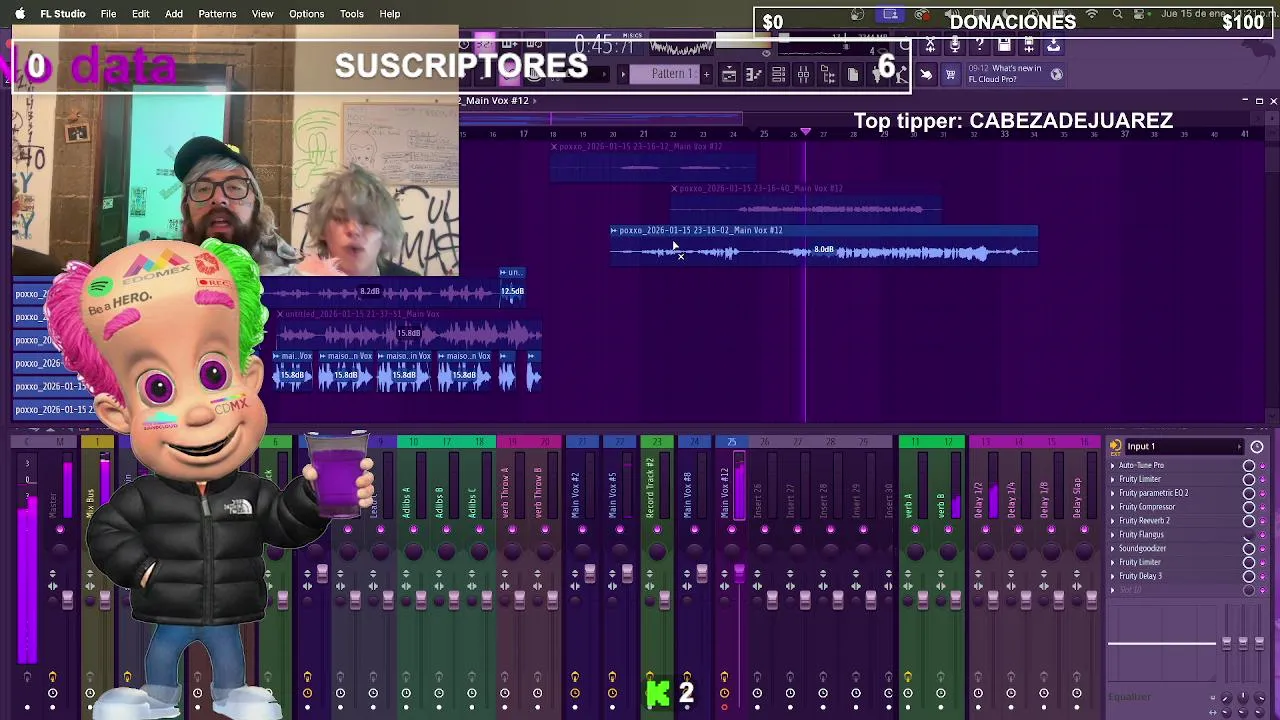Click the external input EXT icon
Screen dimensions: 1280x720
coord(1115,447)
